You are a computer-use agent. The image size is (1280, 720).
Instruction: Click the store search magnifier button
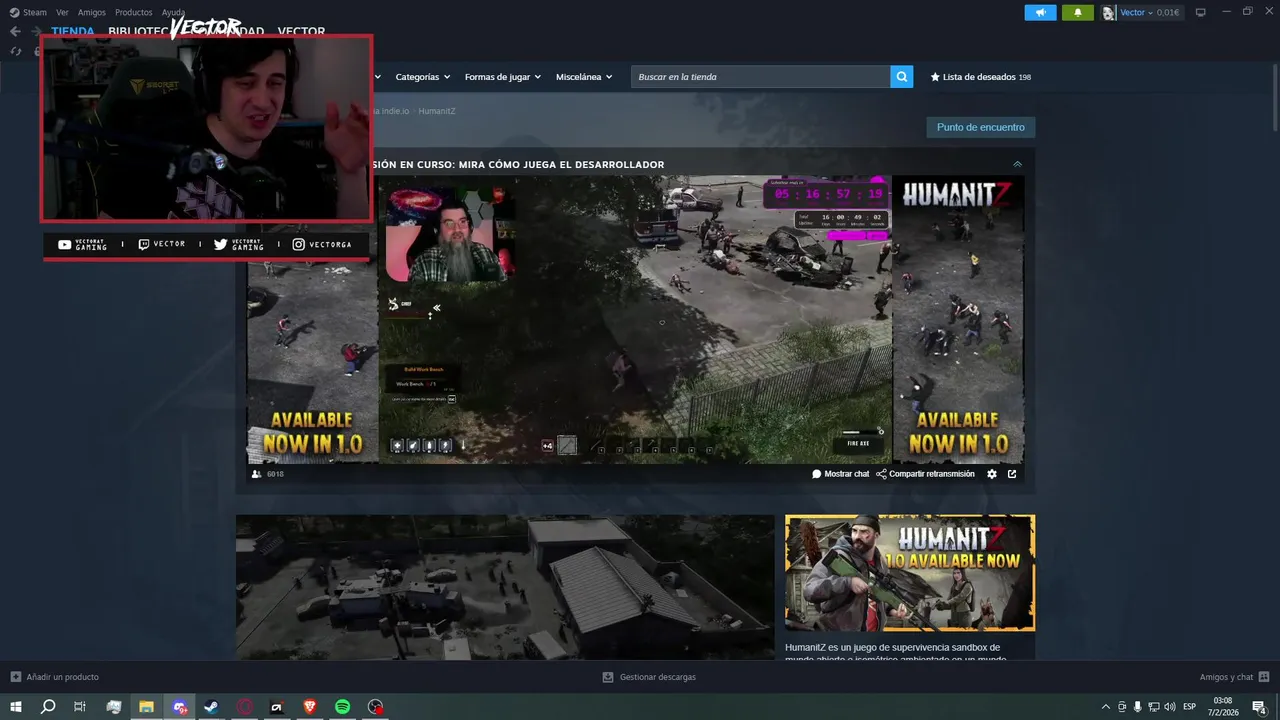click(x=902, y=77)
